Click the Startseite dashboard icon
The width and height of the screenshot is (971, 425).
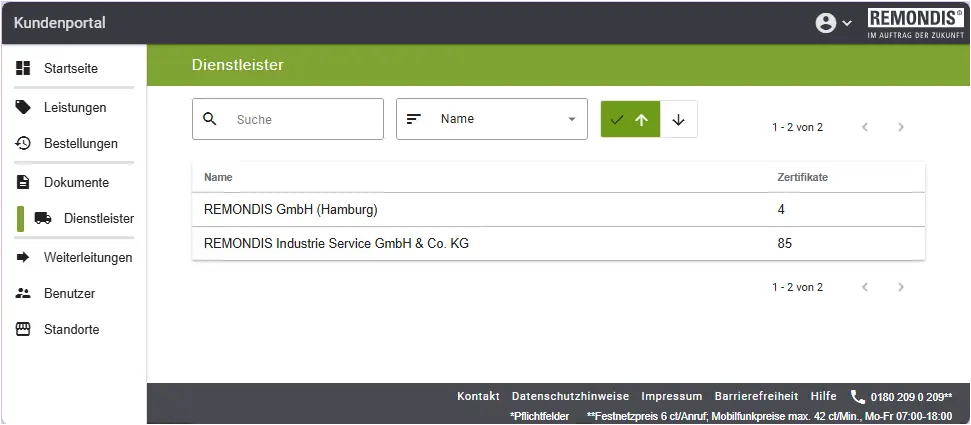click(23, 69)
